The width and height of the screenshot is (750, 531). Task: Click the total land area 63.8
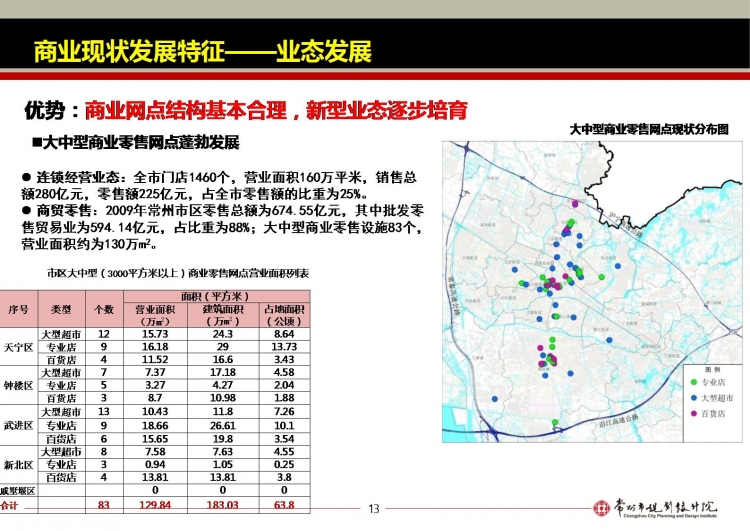[284, 505]
